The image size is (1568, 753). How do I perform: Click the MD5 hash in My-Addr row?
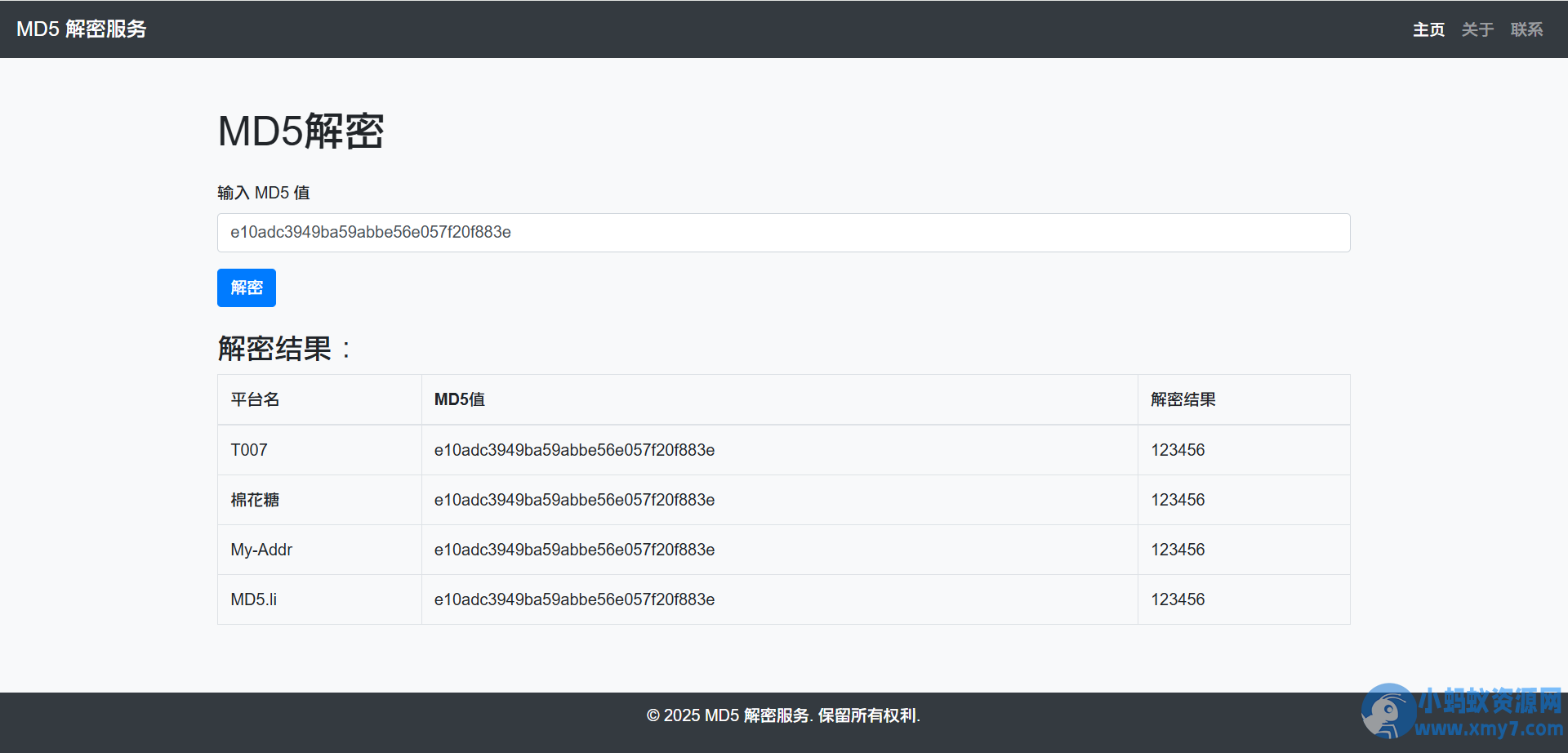574,550
